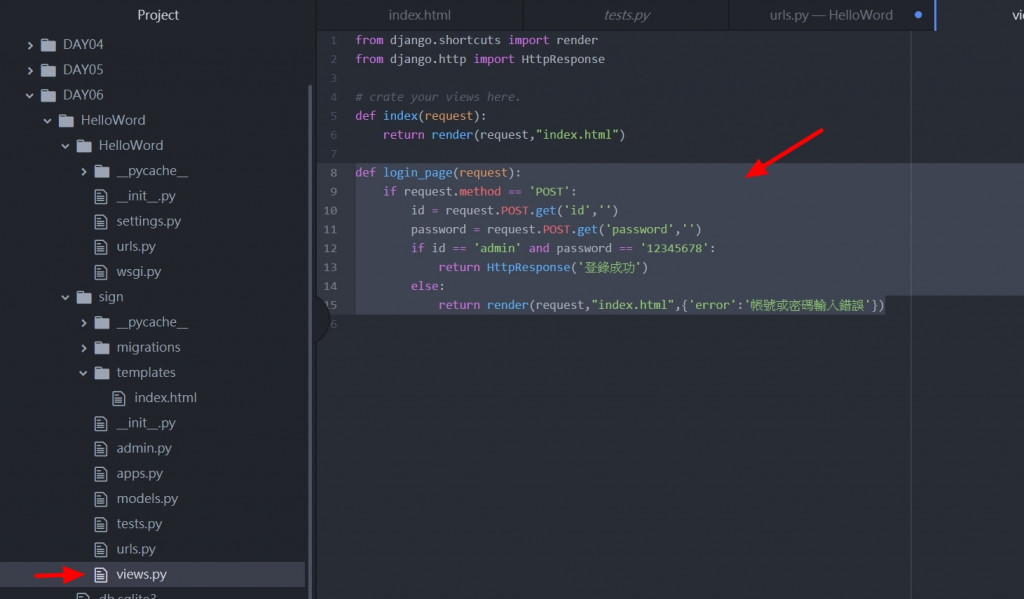The height and width of the screenshot is (599, 1024).
Task: Collapse the outer HelloWord folder chevron
Action: [x=47, y=121]
